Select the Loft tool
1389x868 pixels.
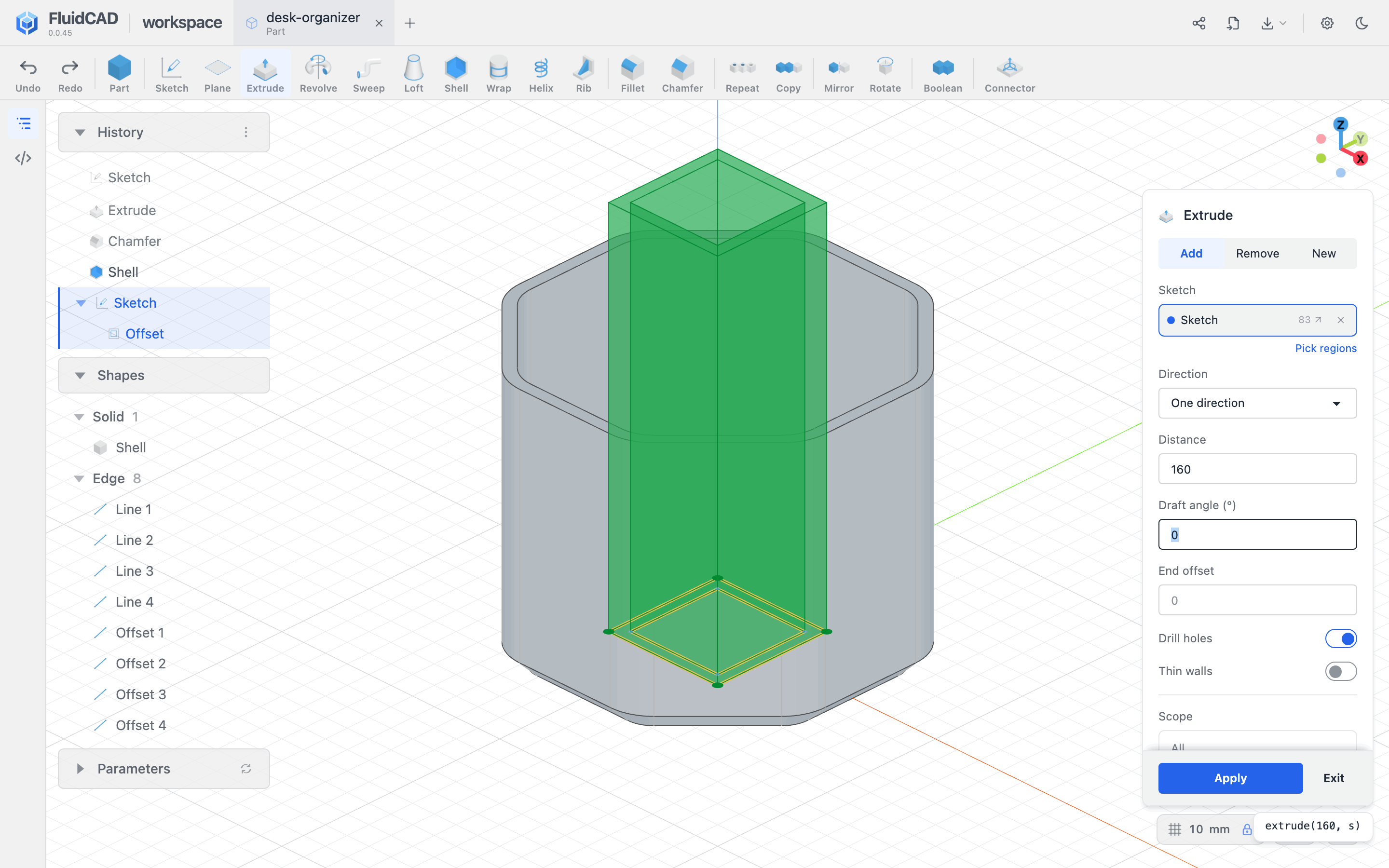pyautogui.click(x=413, y=74)
